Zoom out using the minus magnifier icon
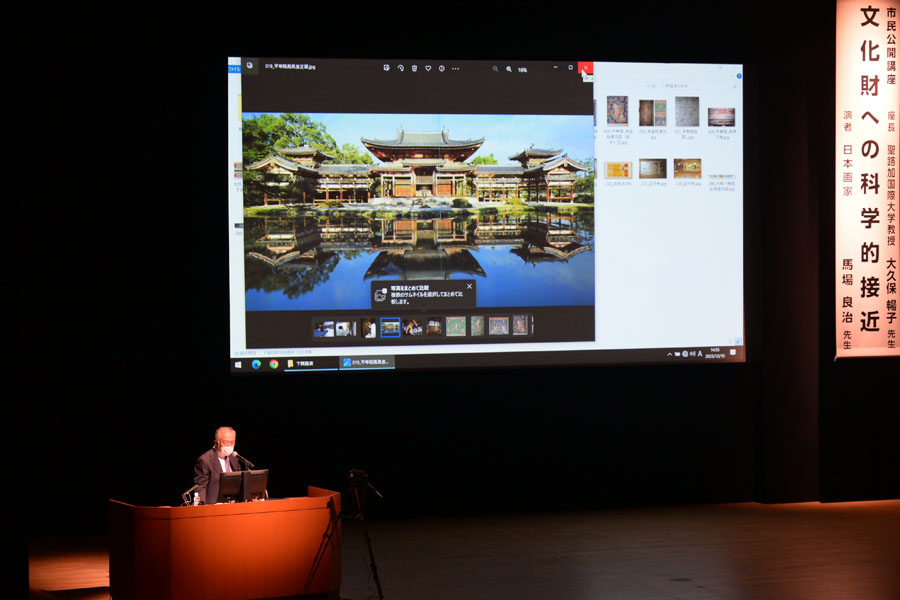This screenshot has width=900, height=600. point(495,69)
